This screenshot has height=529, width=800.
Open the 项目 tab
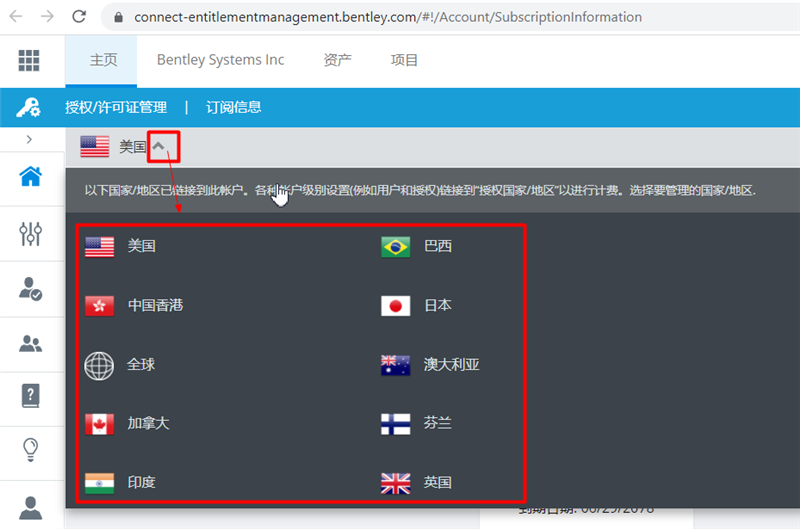404,60
